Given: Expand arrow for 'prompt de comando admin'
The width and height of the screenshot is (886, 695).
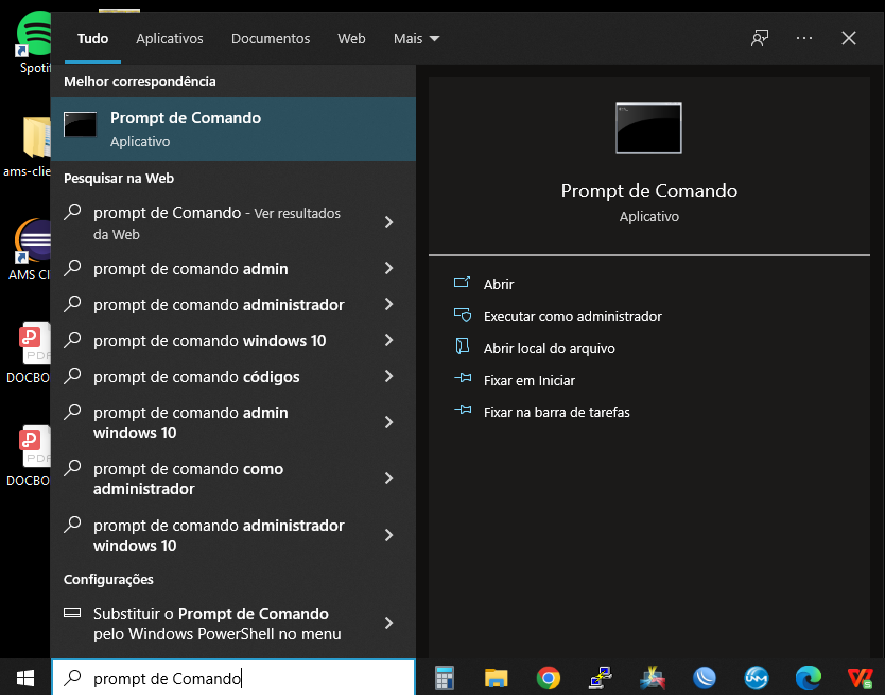Looking at the screenshot, I should 389,268.
